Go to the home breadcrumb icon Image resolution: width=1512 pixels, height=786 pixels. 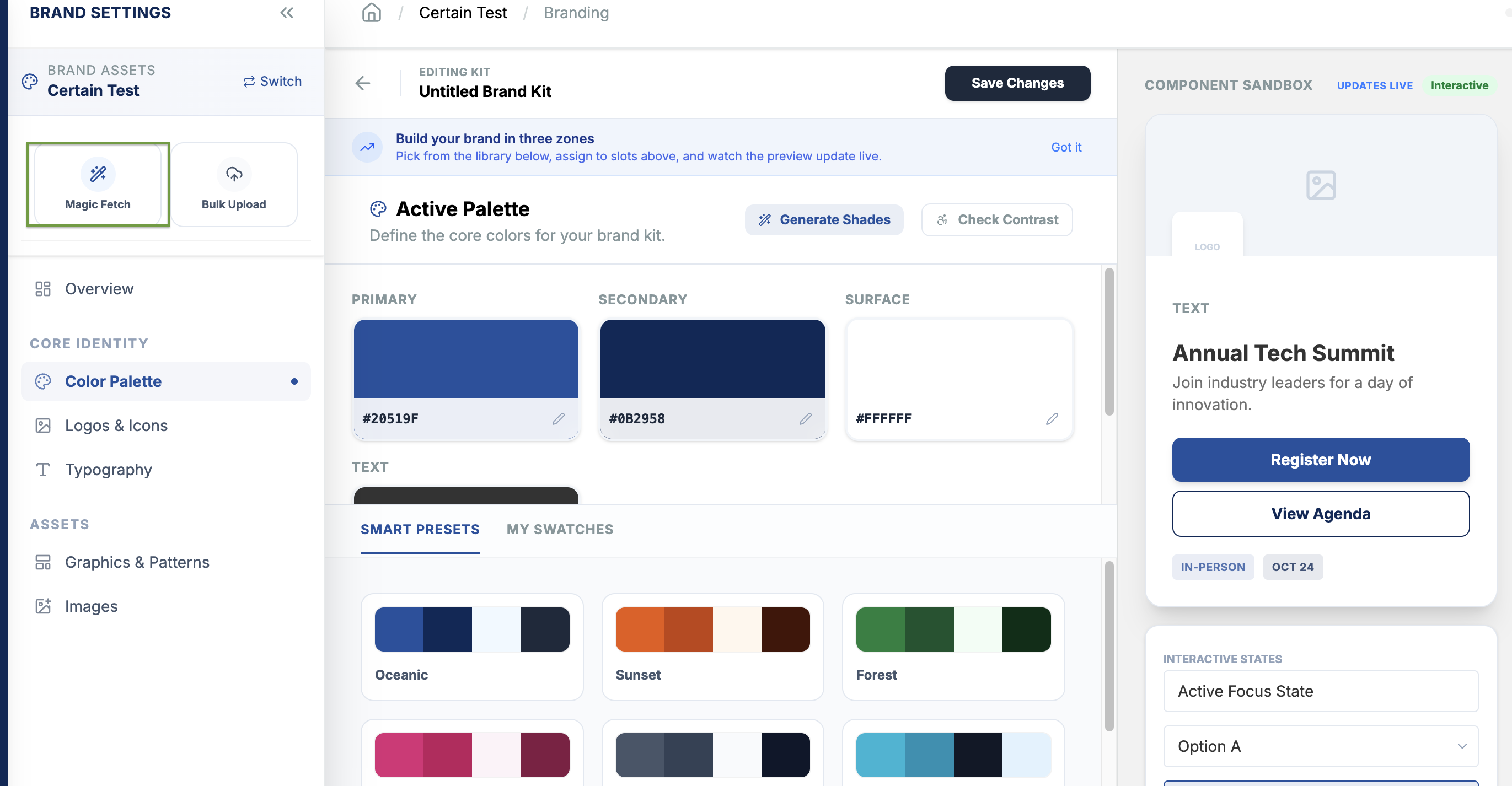(371, 12)
